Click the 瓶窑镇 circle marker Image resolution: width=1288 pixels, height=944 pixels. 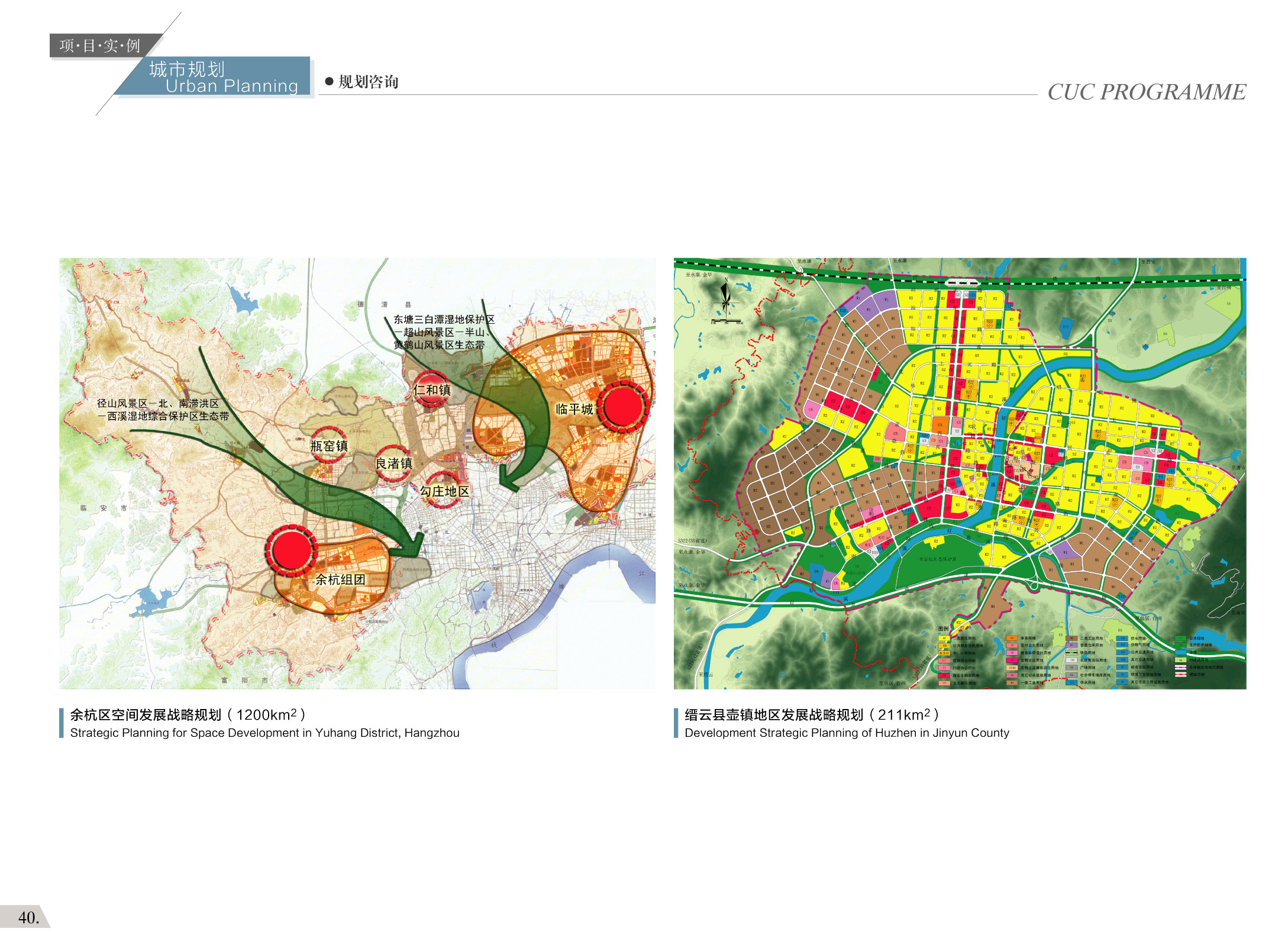coord(329,444)
